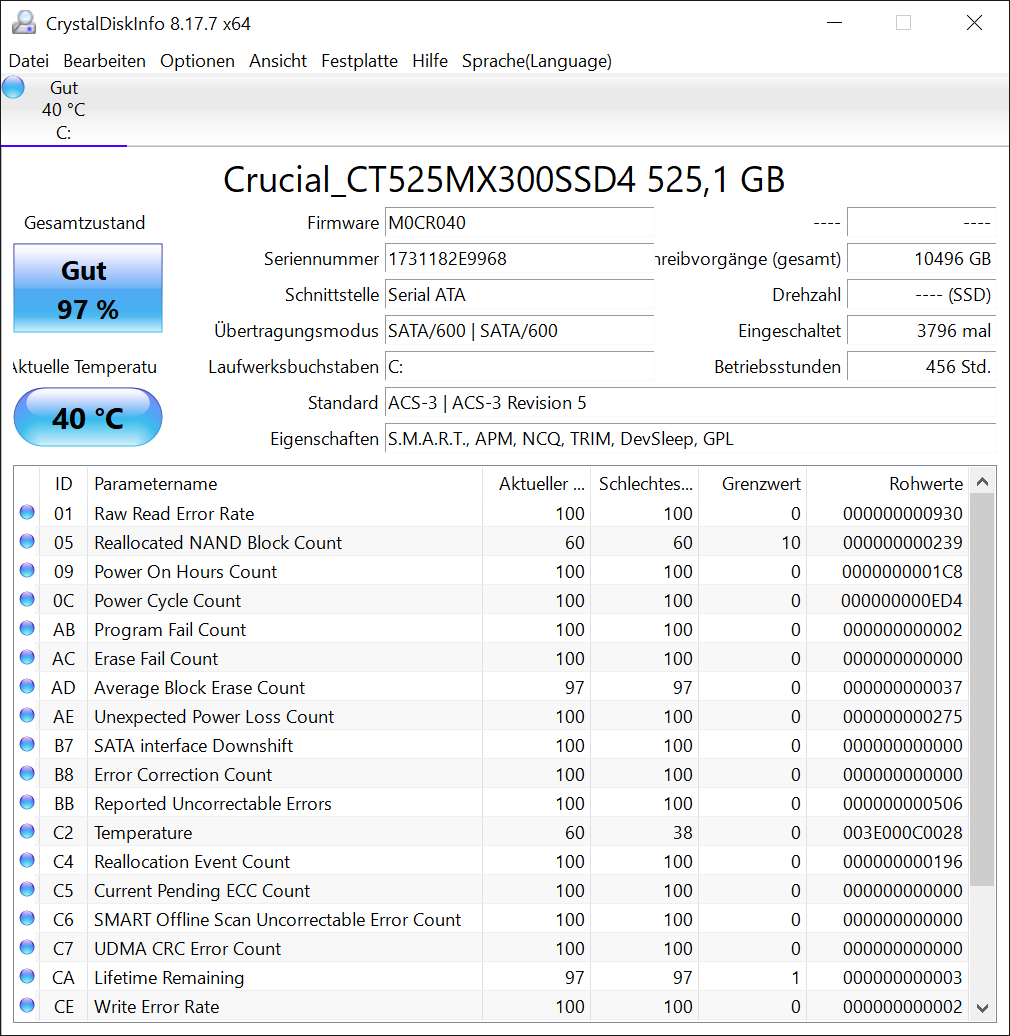1010x1036 pixels.
Task: Click the Standard field ACS-3 Revision 5
Action: tap(690, 402)
